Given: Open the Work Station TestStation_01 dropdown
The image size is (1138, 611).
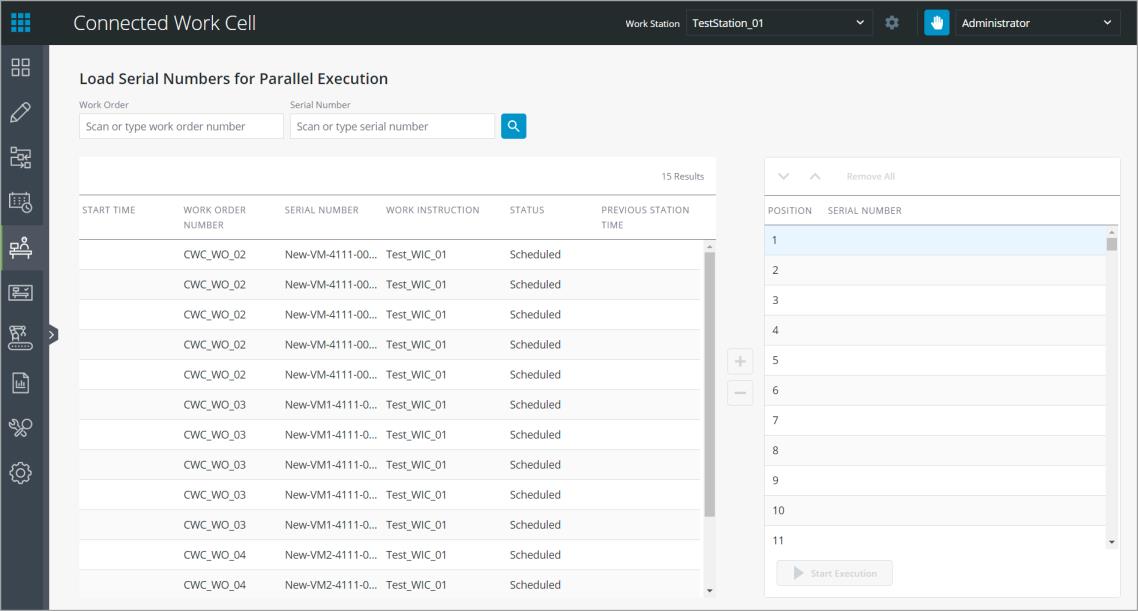Looking at the screenshot, I should (x=779, y=23).
